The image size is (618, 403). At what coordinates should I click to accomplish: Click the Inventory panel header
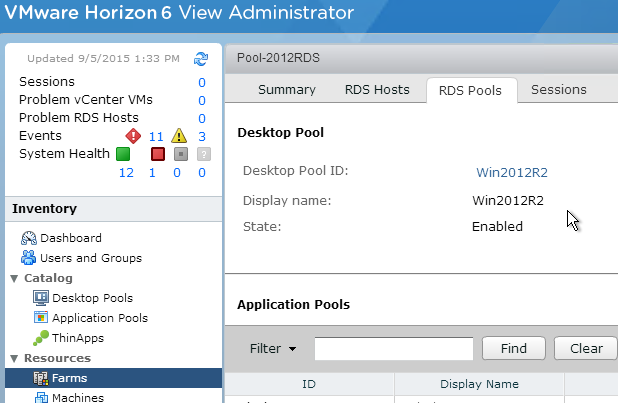pos(114,209)
